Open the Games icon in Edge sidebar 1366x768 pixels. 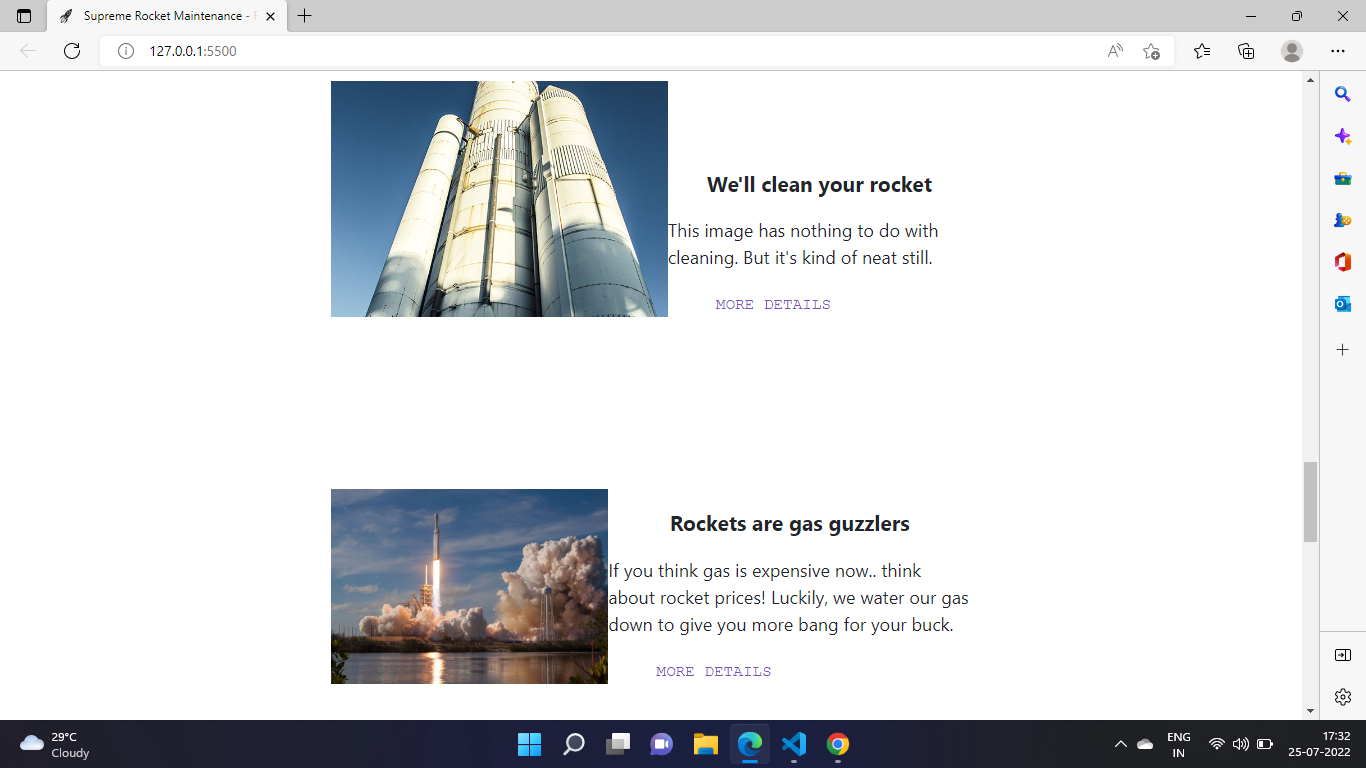pos(1342,219)
